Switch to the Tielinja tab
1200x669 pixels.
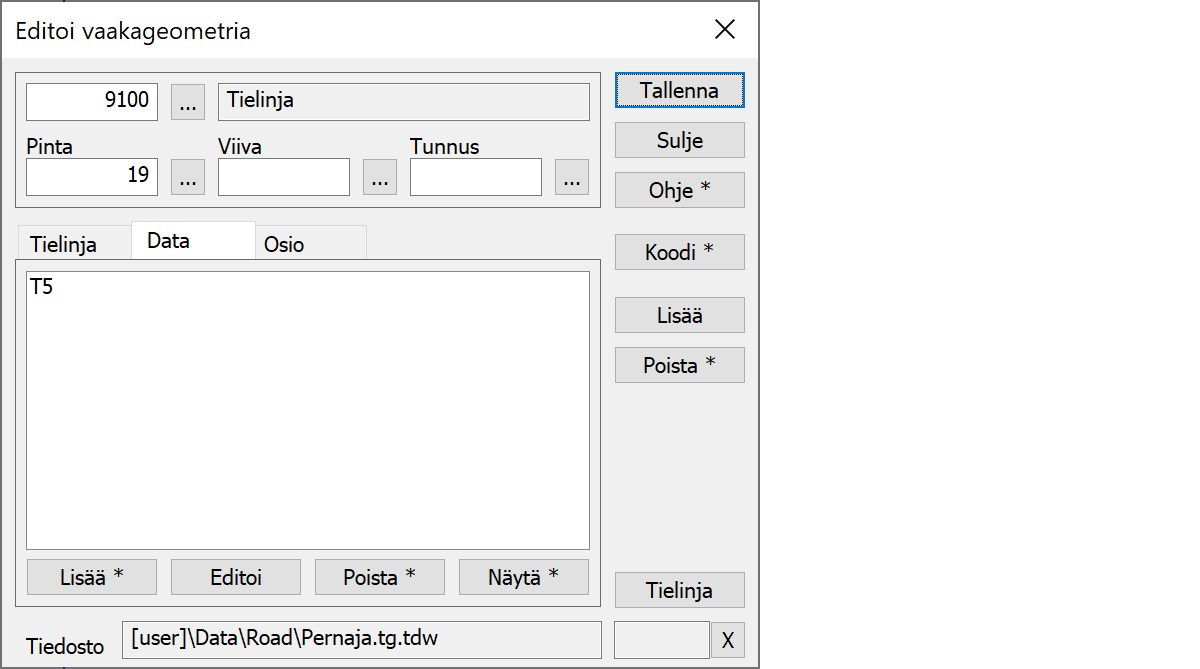click(64, 244)
